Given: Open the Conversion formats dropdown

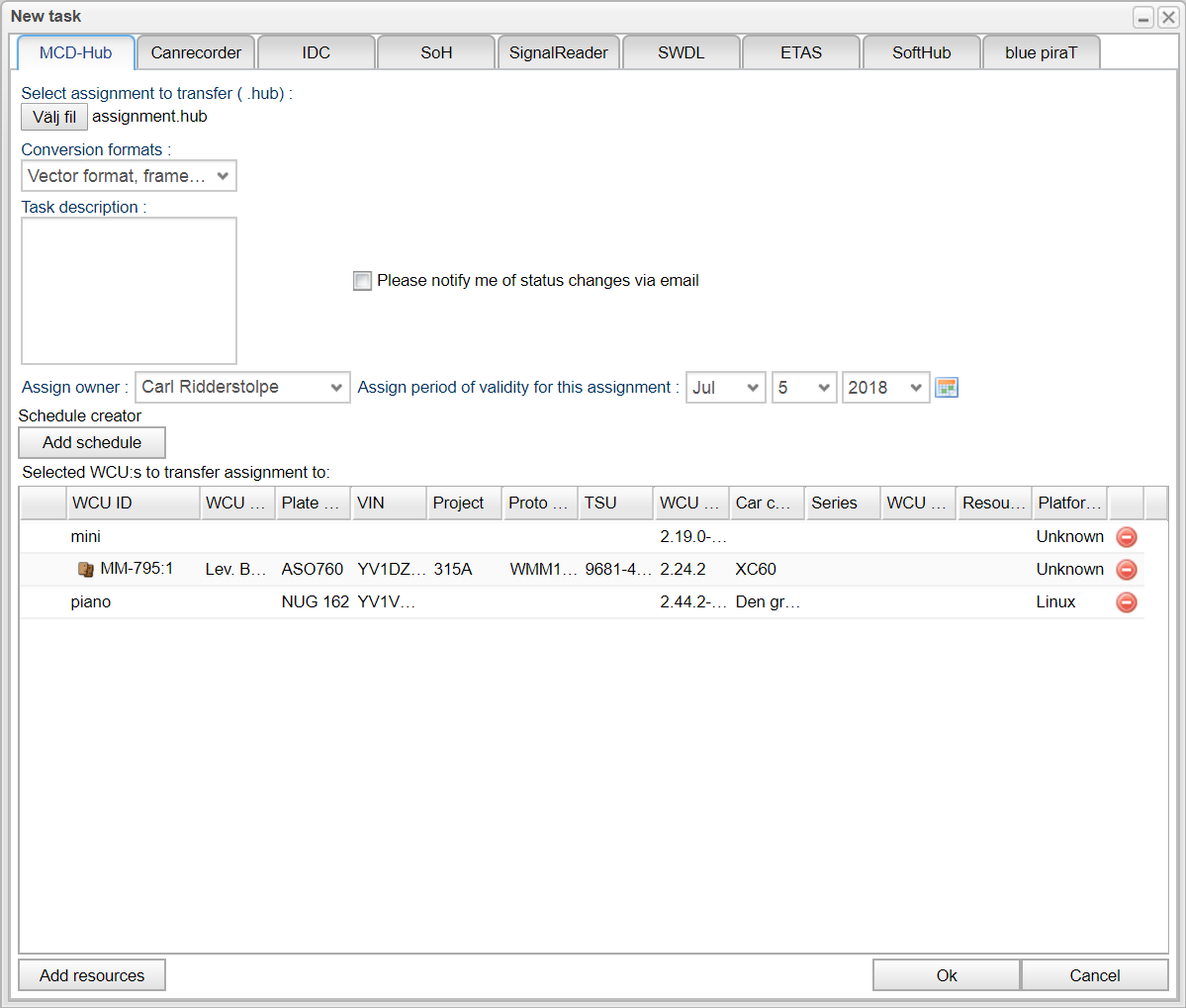Looking at the screenshot, I should [129, 176].
